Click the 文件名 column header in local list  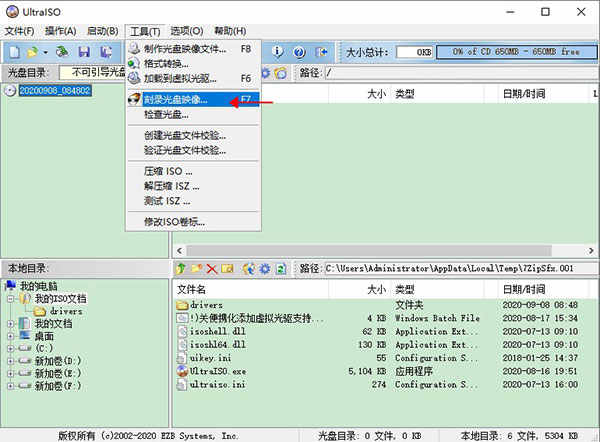[251, 290]
